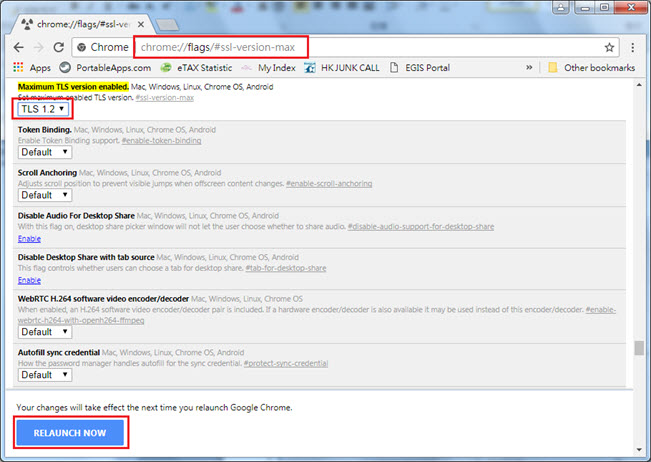Open the Scroll Anchoring Default dropdown
The height and width of the screenshot is (462, 651).
[45, 195]
